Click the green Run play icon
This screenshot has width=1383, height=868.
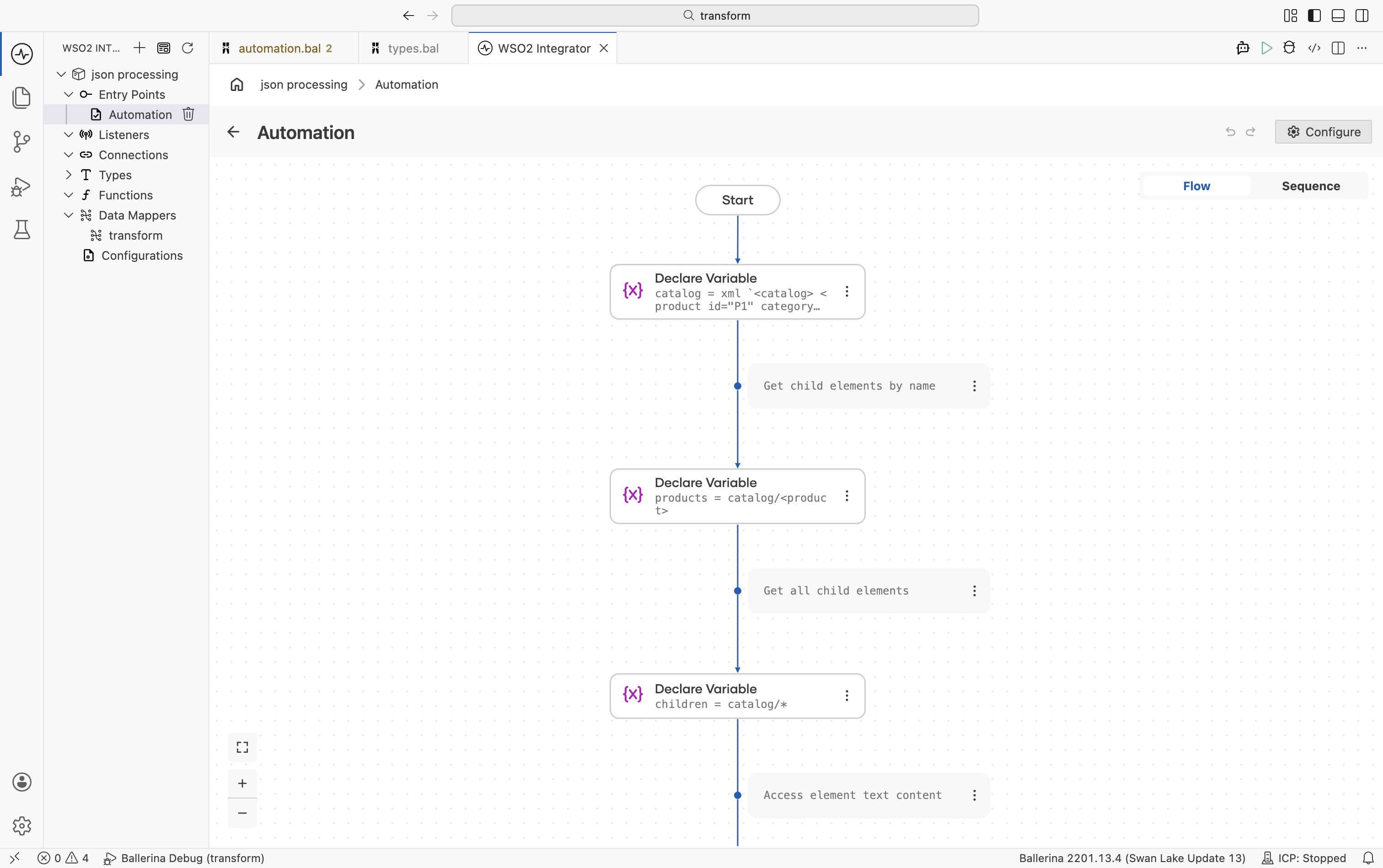[x=1266, y=48]
